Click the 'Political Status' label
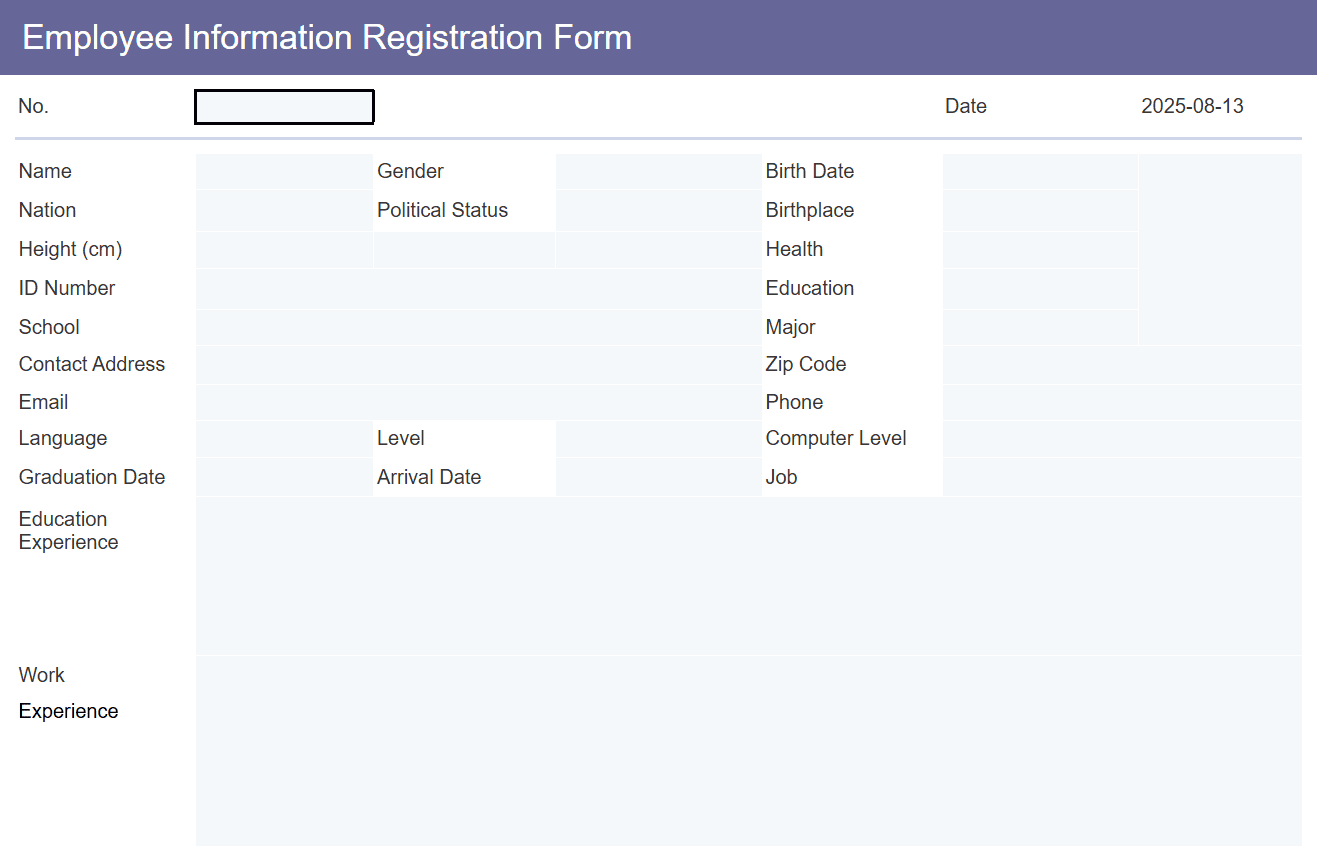The width and height of the screenshot is (1317, 849). [442, 210]
